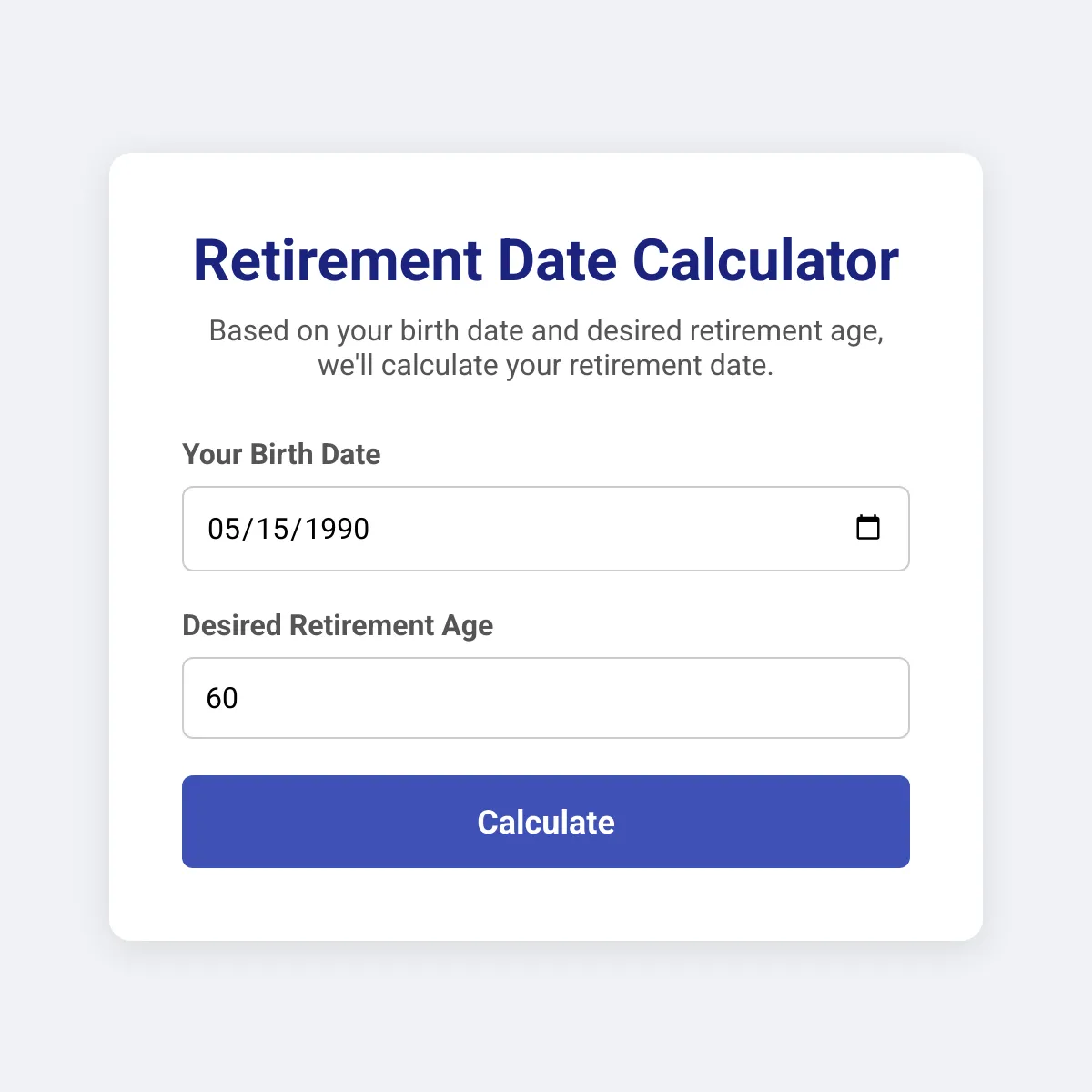1092x1092 pixels.
Task: Click the word "Calculator" in the heading
Action: (x=765, y=260)
